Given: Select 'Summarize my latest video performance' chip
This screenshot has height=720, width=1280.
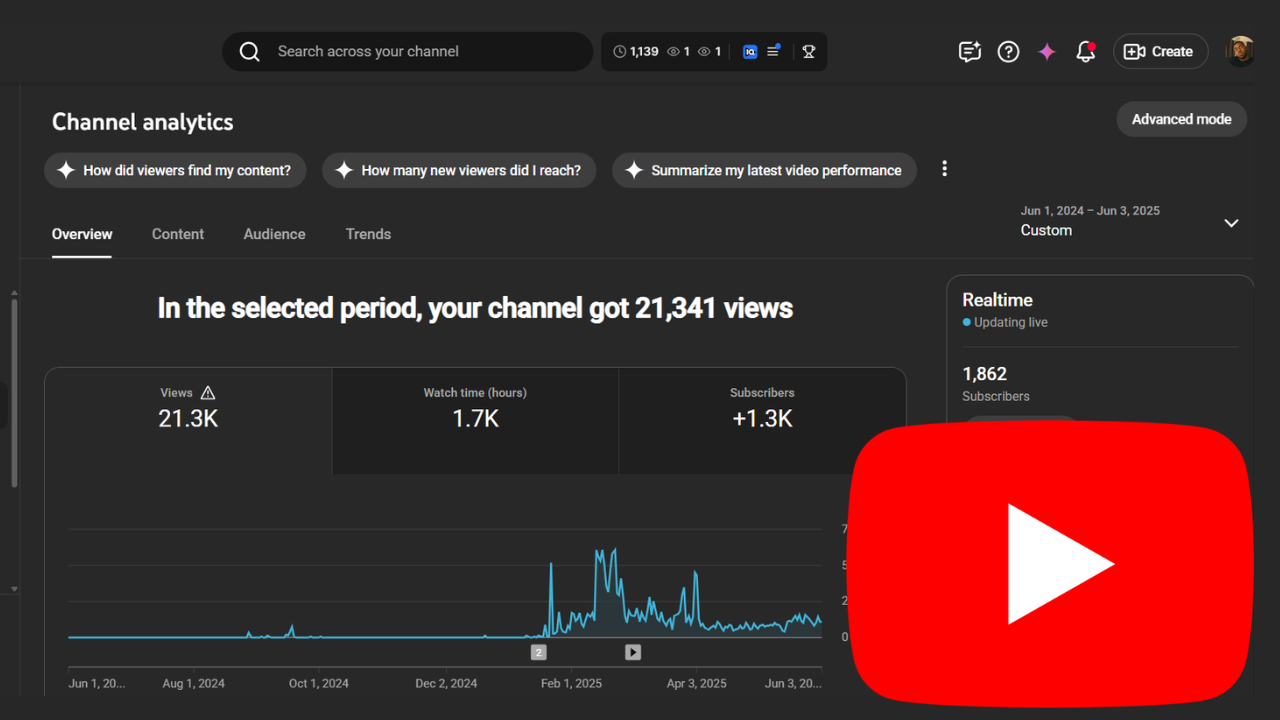Looking at the screenshot, I should point(764,170).
